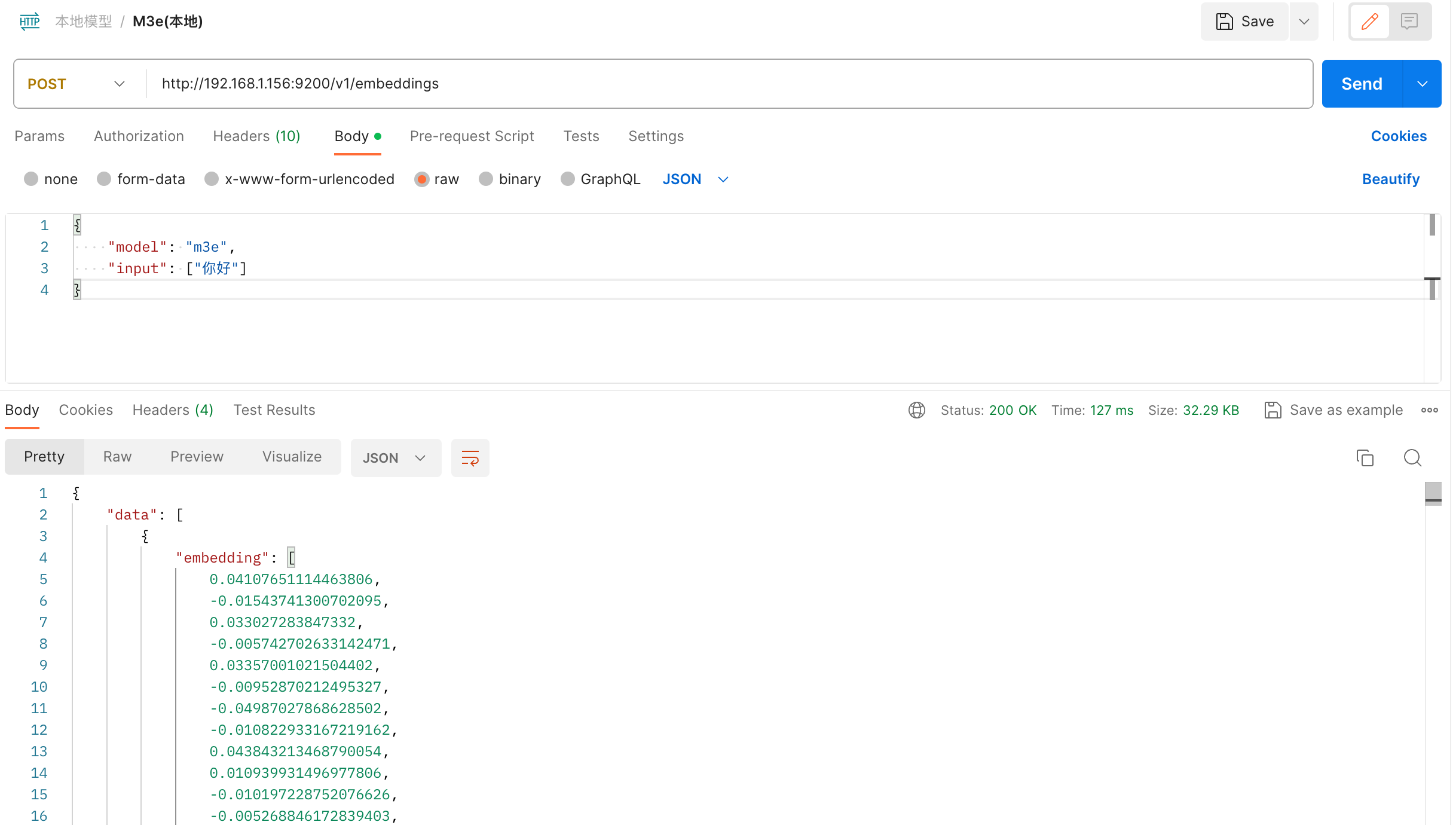
Task: Click the 本地模型 collection breadcrumb
Action: coord(84,22)
